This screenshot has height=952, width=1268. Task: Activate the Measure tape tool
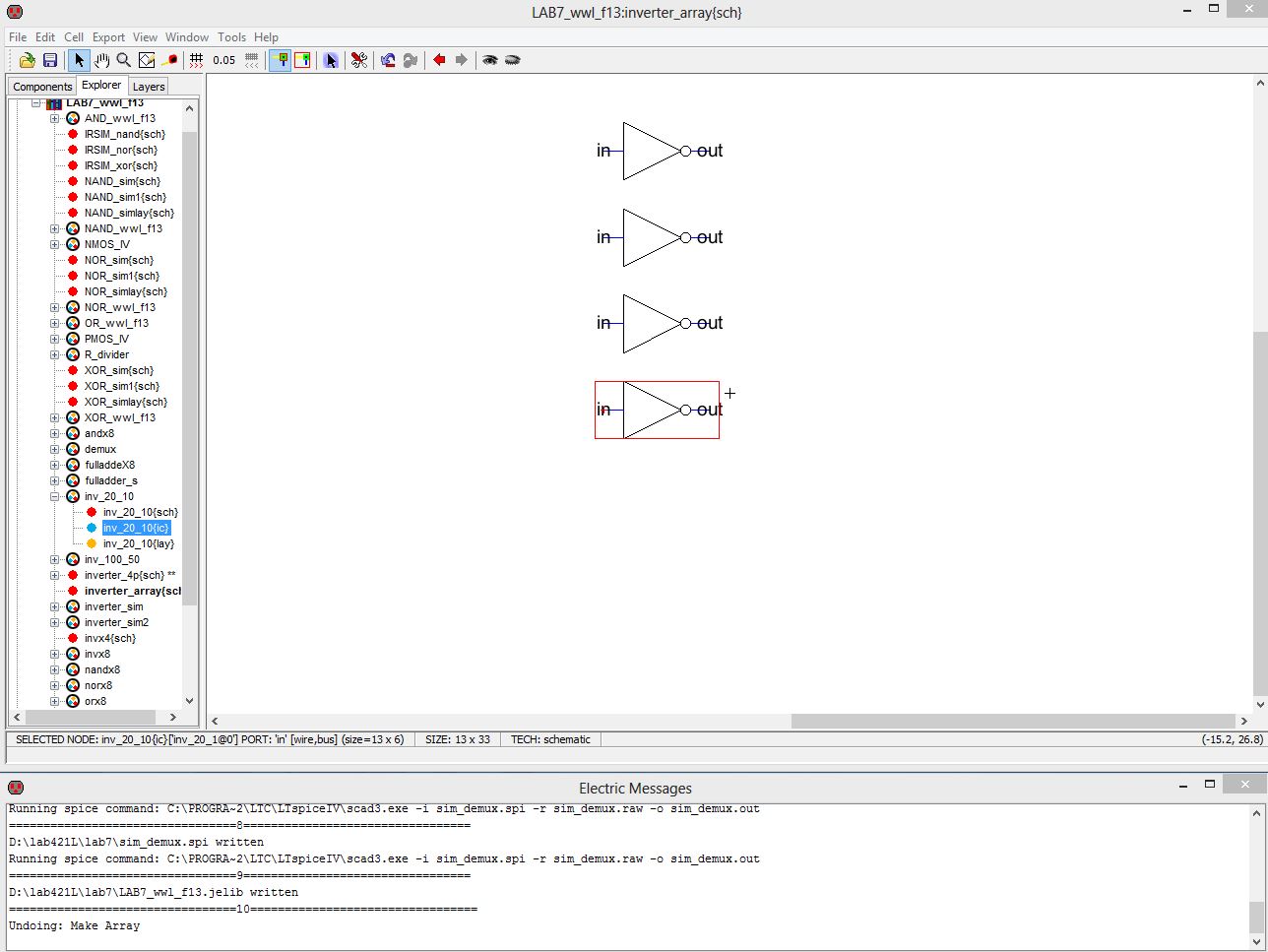pos(169,60)
